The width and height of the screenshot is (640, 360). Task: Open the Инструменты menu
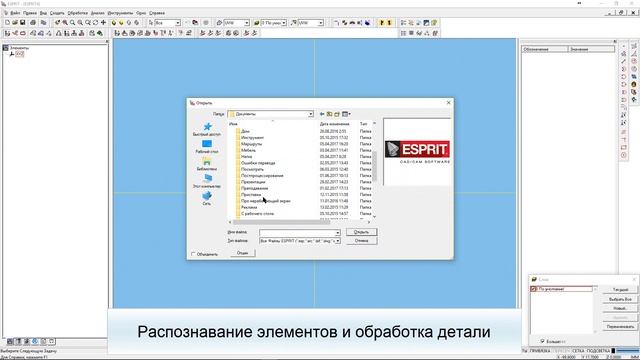[x=120, y=13]
